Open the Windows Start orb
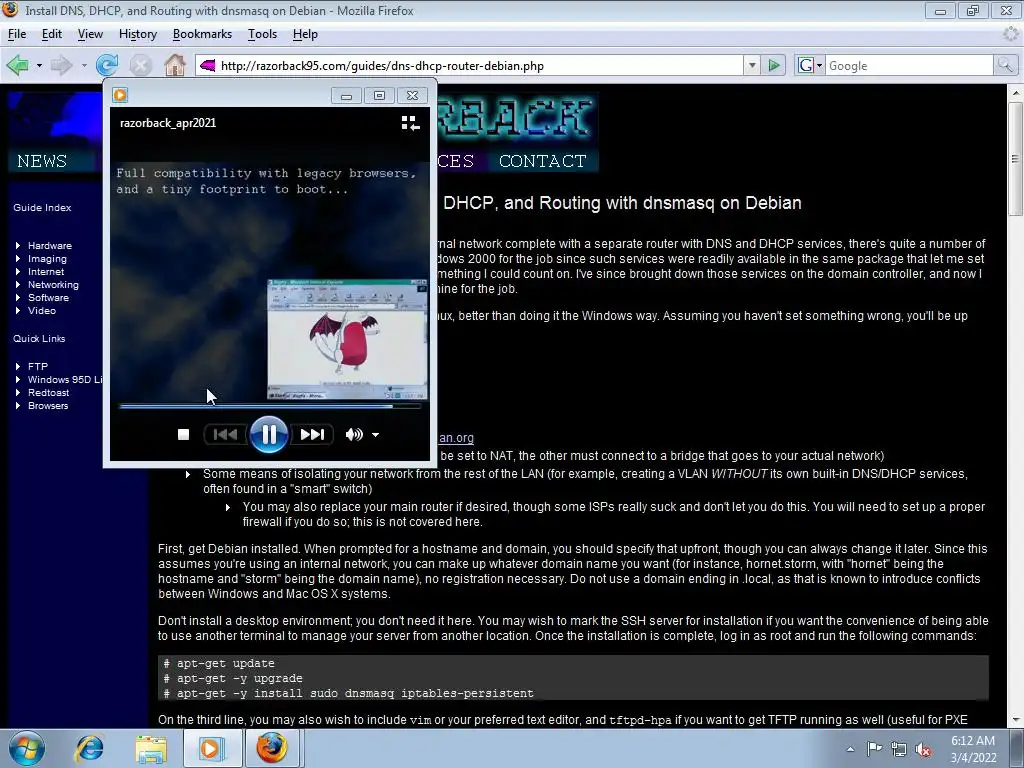The width and height of the screenshot is (1024, 768). point(26,748)
